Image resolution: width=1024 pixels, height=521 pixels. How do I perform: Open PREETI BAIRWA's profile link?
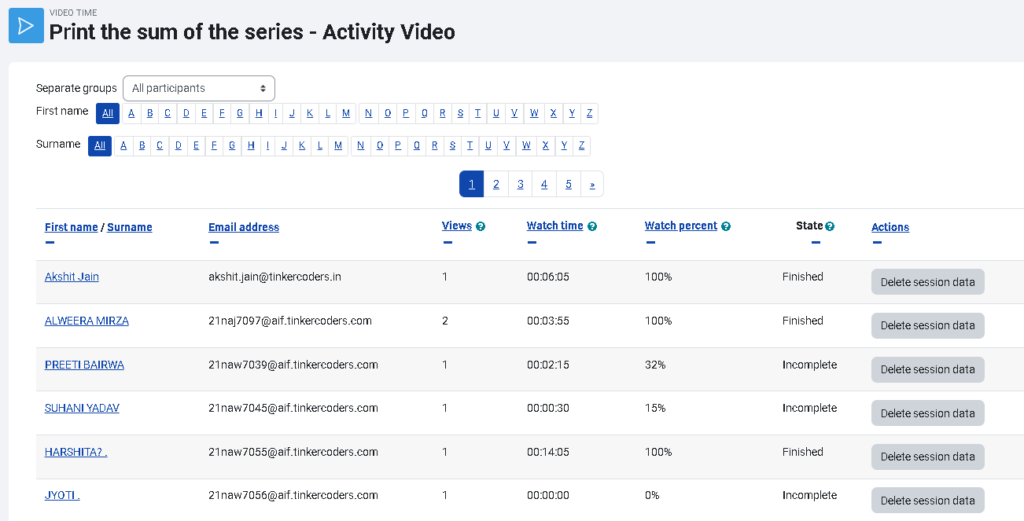tap(84, 365)
